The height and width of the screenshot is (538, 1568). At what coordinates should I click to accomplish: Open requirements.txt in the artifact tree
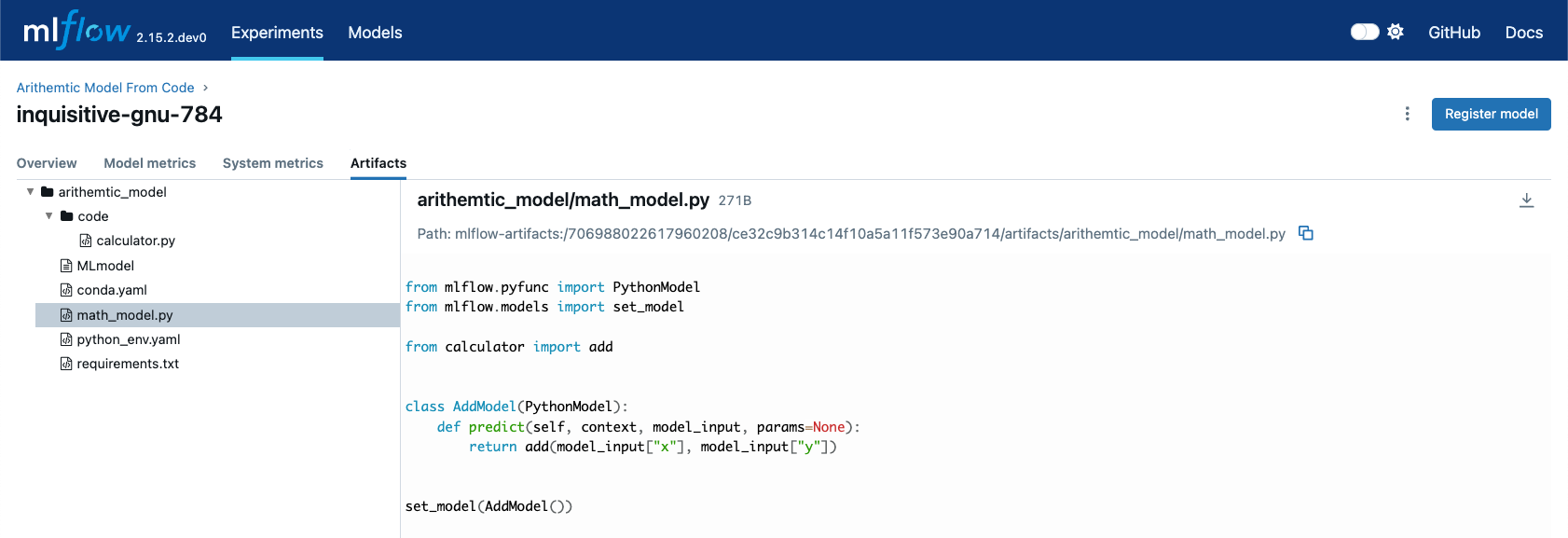tap(128, 364)
